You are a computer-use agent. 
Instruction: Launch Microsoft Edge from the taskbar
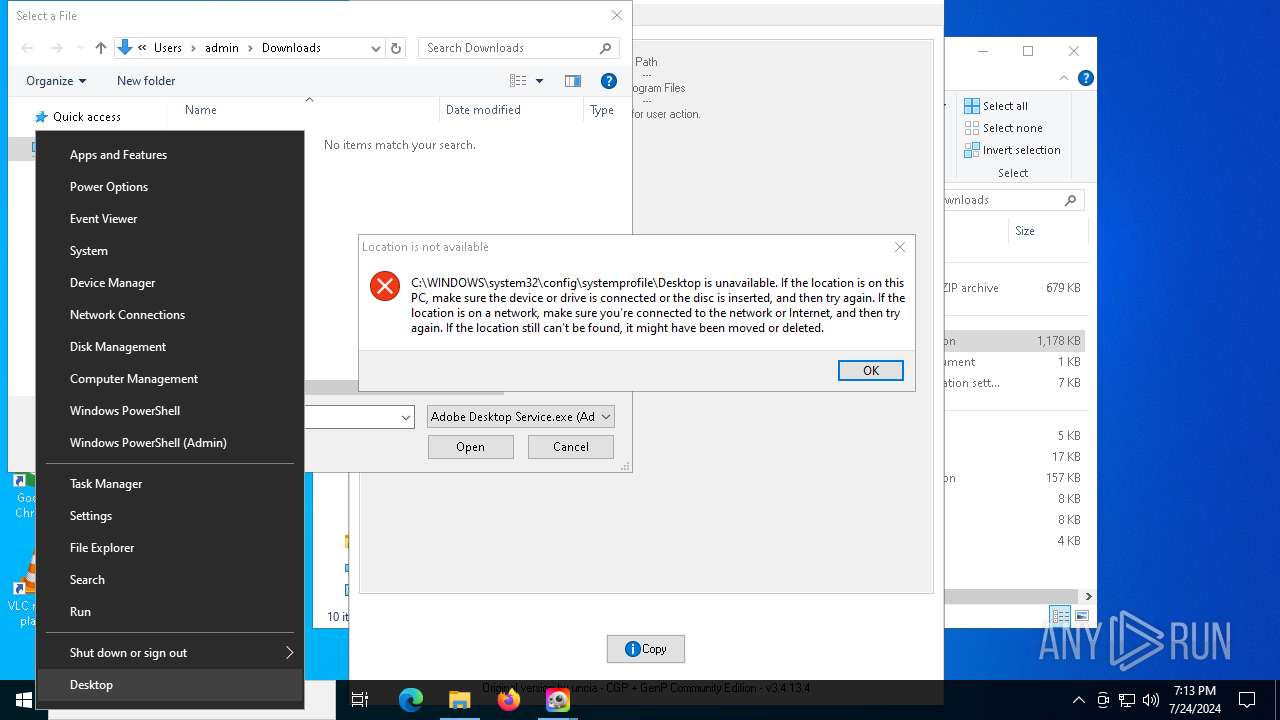410,700
